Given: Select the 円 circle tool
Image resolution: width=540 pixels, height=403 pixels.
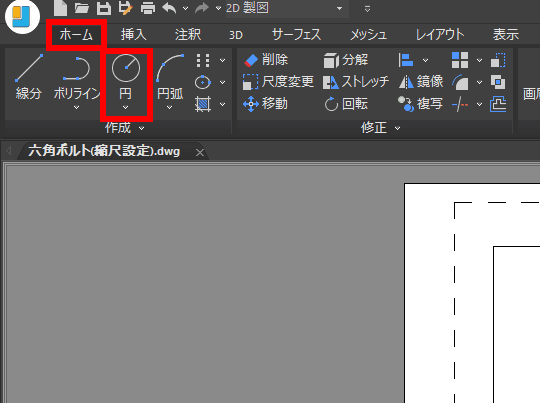Looking at the screenshot, I should pos(126,78).
